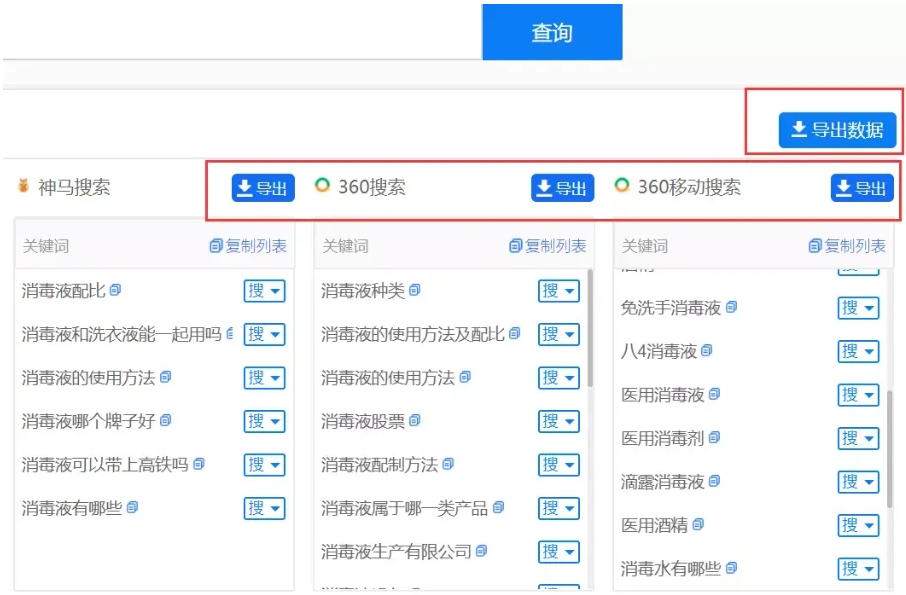Open the 搜 dropdown for 消毒液属于哪一类产品
This screenshot has height=595, width=906.
pyautogui.click(x=559, y=508)
